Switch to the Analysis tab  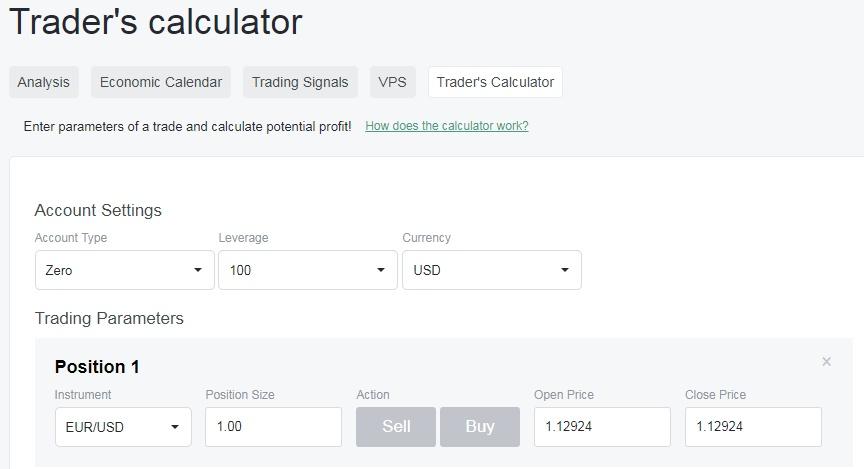pos(44,82)
